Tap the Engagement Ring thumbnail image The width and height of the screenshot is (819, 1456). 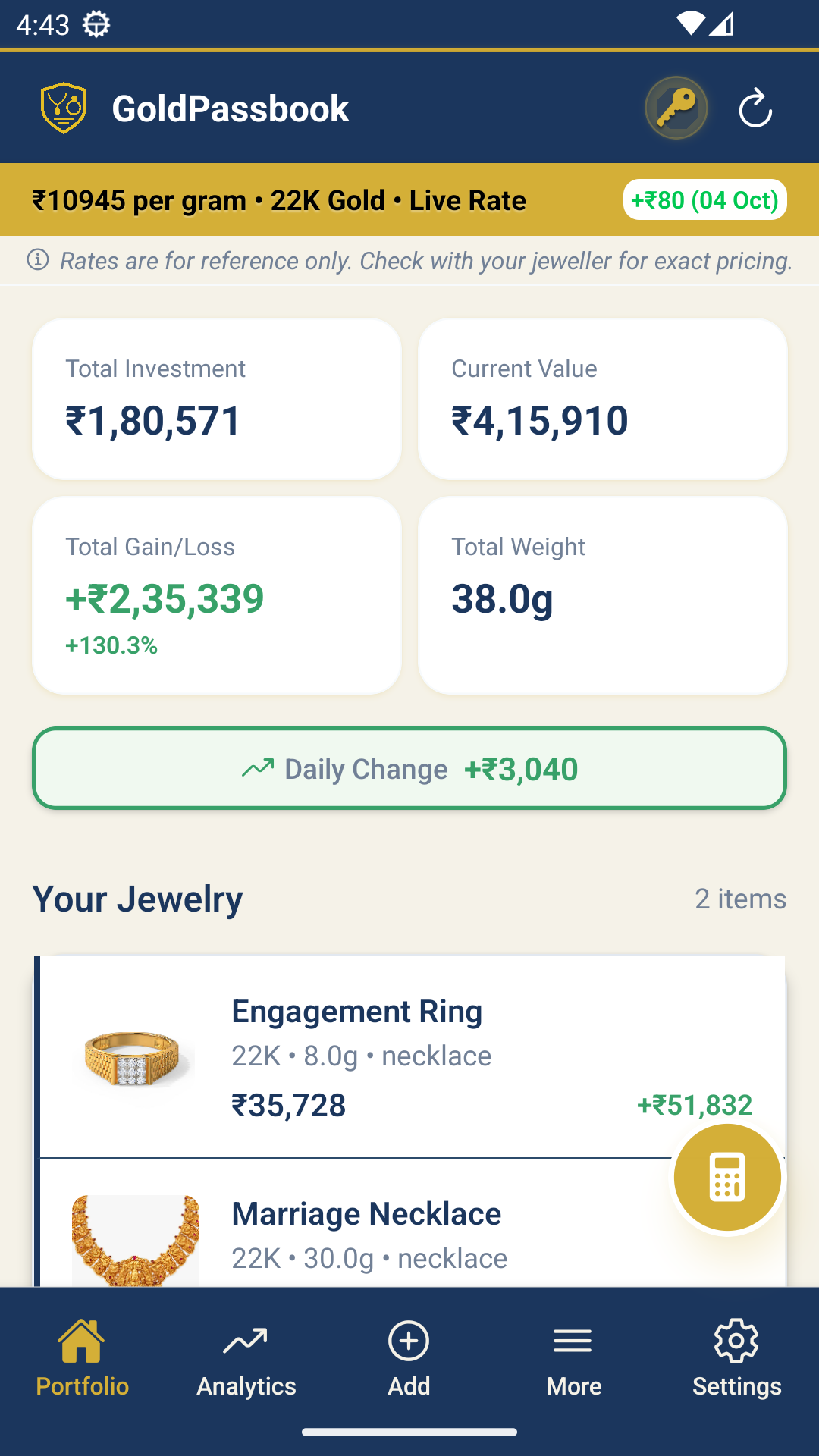[x=135, y=1057]
